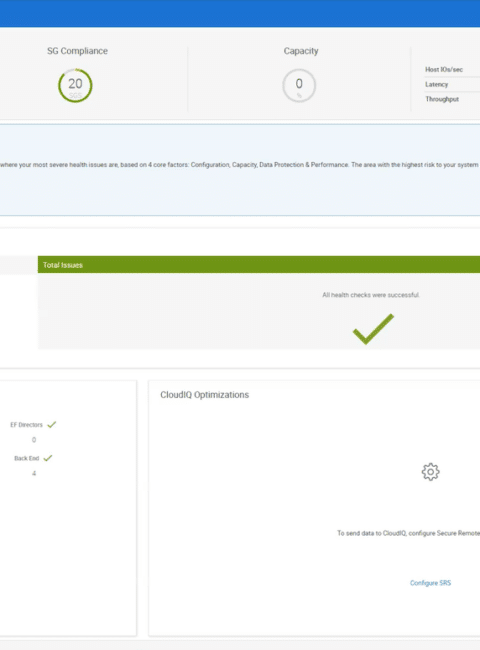The width and height of the screenshot is (480, 650).
Task: Click the large green health check mark
Action: (373, 329)
